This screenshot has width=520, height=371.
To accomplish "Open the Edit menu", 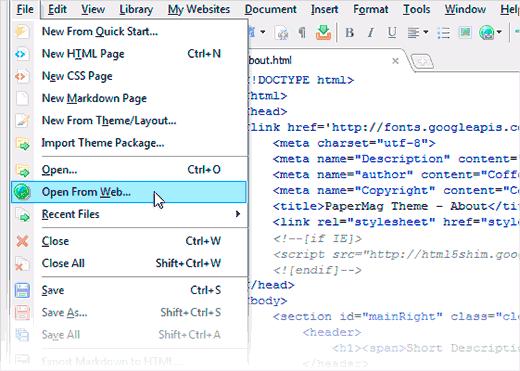I will click(57, 9).
